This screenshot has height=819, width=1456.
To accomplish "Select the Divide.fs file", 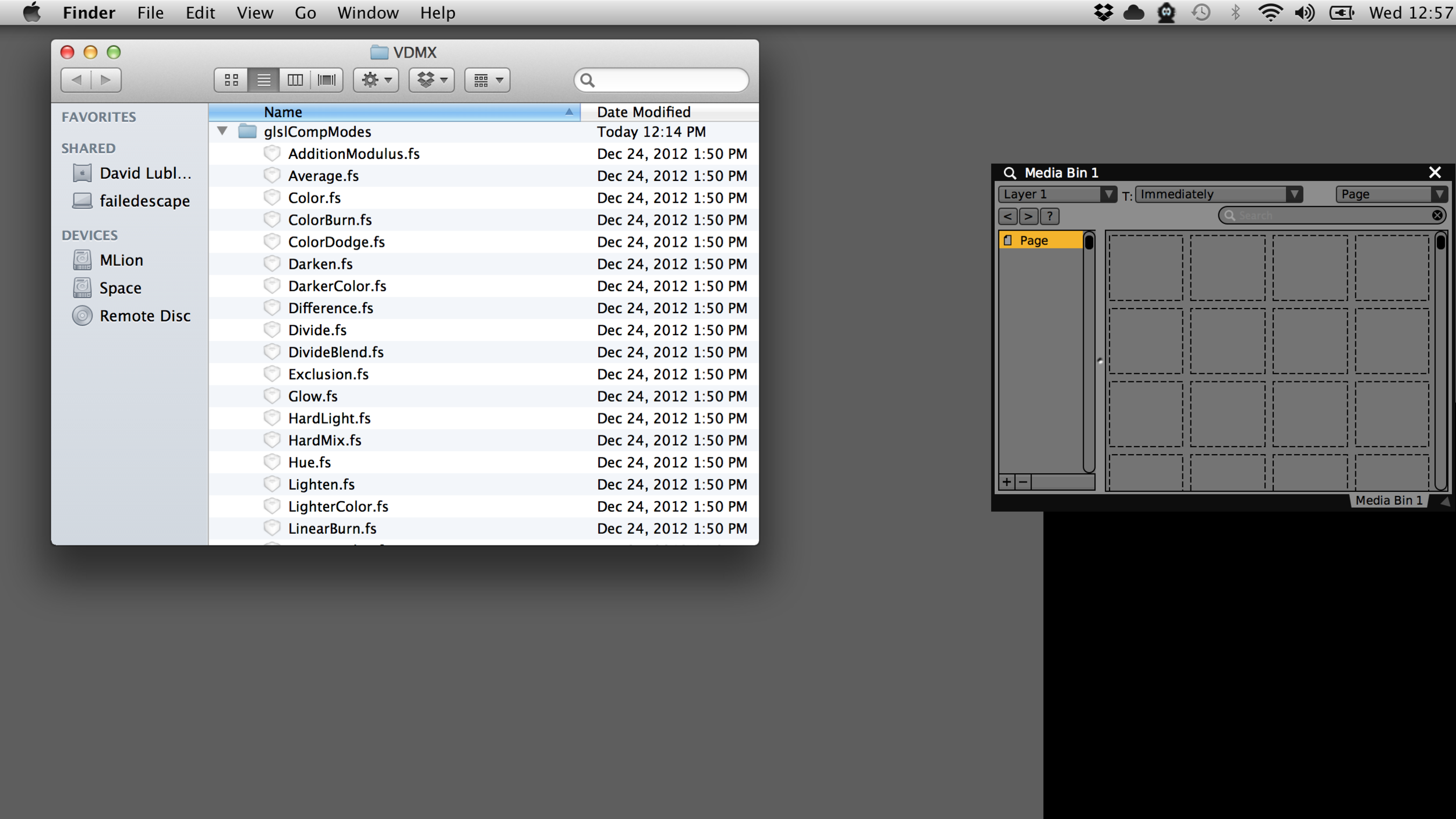I will click(483, 330).
